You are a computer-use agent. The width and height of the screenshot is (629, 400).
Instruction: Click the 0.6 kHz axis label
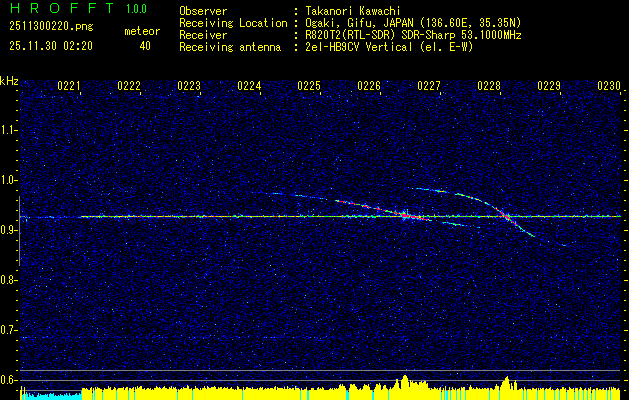[9, 380]
